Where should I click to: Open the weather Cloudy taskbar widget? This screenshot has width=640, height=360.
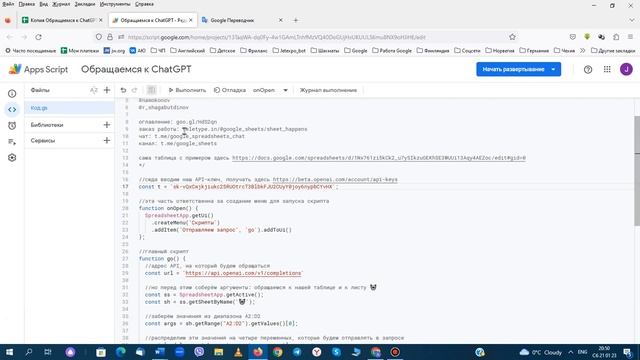(x=541, y=352)
